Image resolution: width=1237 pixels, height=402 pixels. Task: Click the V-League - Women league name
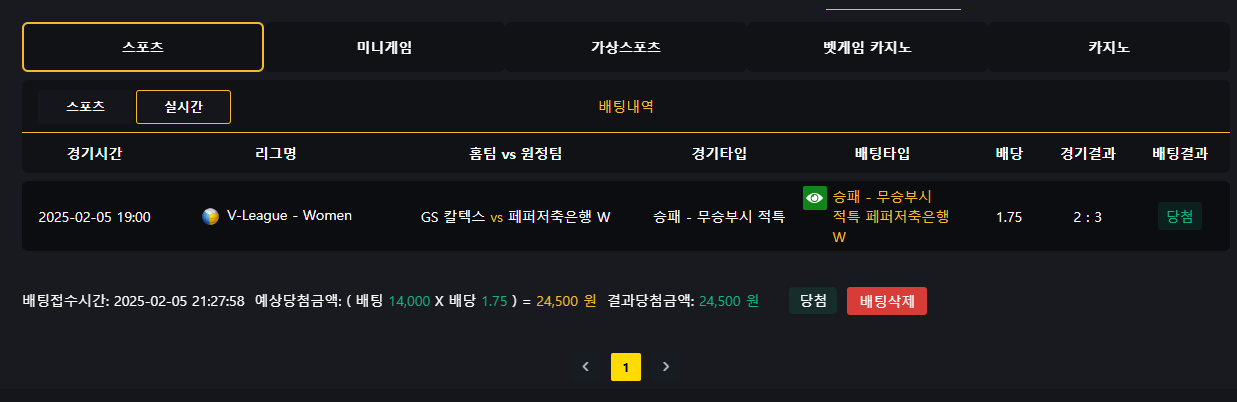(x=289, y=216)
